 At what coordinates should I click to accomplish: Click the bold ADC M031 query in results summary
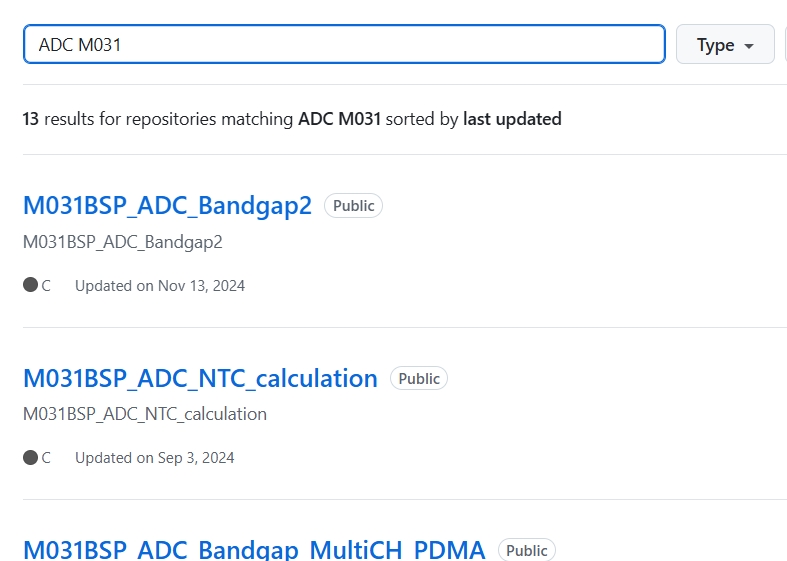click(x=339, y=119)
